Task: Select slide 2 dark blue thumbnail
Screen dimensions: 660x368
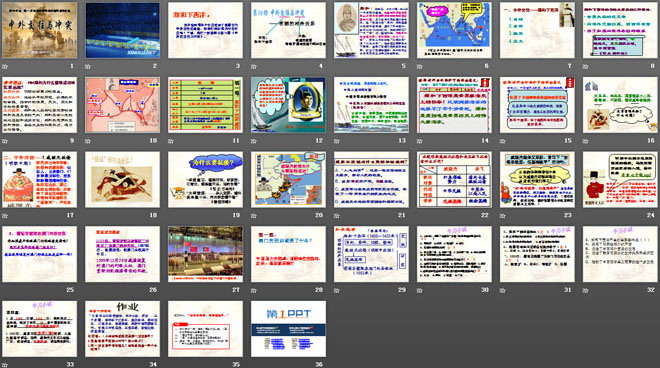Action: [x=122, y=30]
